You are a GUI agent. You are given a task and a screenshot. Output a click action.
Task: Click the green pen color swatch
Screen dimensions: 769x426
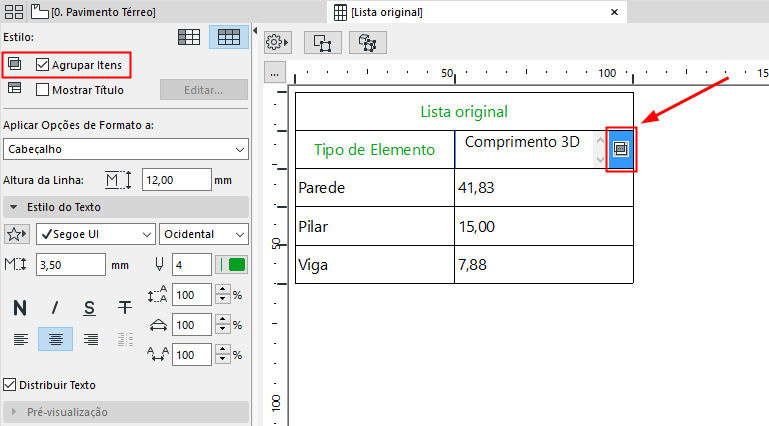237,264
